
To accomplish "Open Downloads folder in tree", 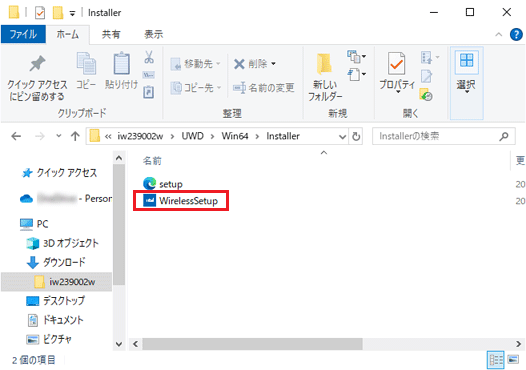I will pyautogui.click(x=56, y=262).
